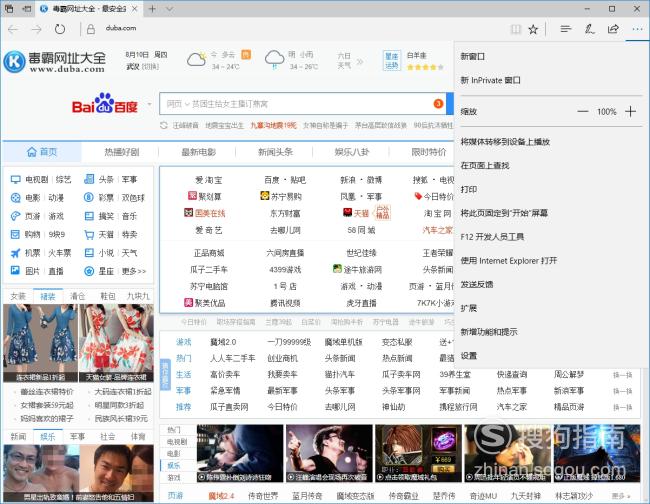Click the three-dot more menu button
The image size is (650, 504).
tap(637, 29)
